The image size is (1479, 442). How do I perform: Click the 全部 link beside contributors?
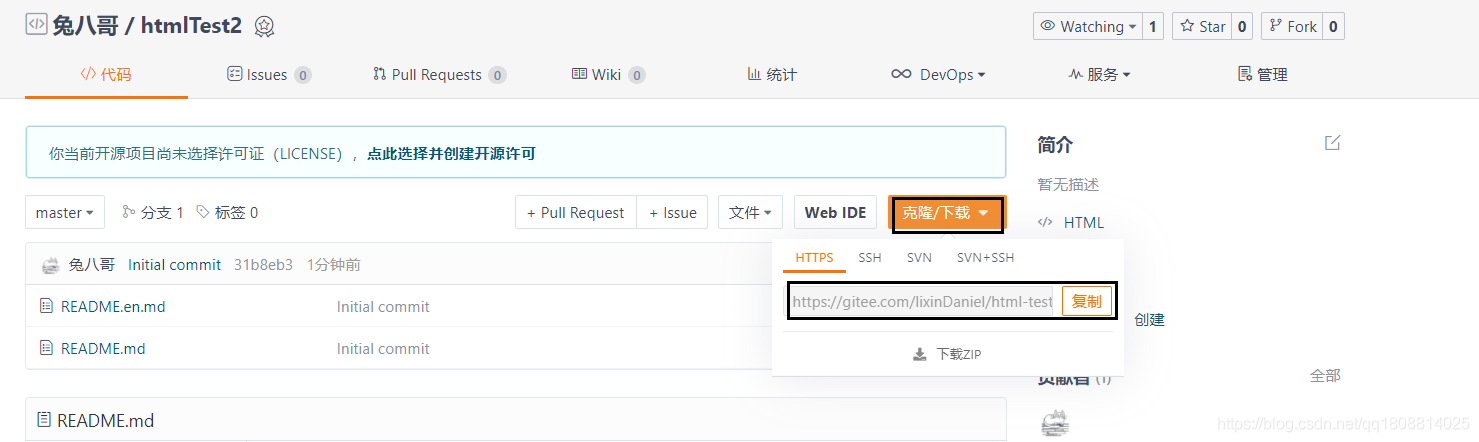coord(1325,375)
